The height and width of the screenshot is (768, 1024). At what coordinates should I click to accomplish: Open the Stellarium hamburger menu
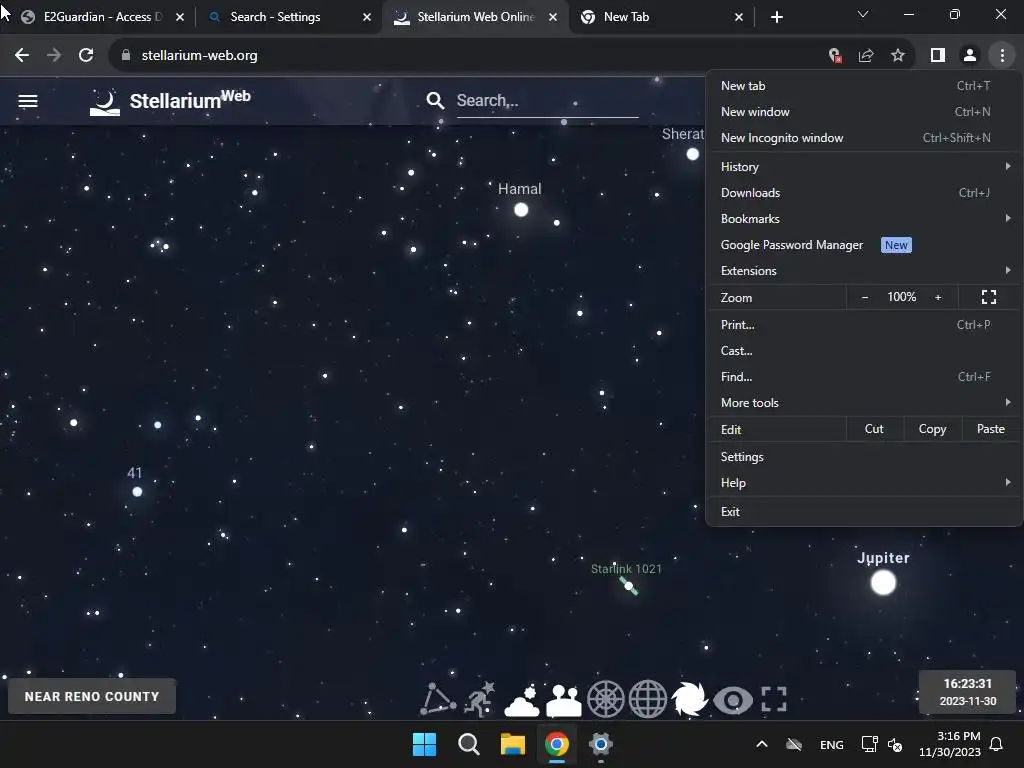tap(28, 101)
